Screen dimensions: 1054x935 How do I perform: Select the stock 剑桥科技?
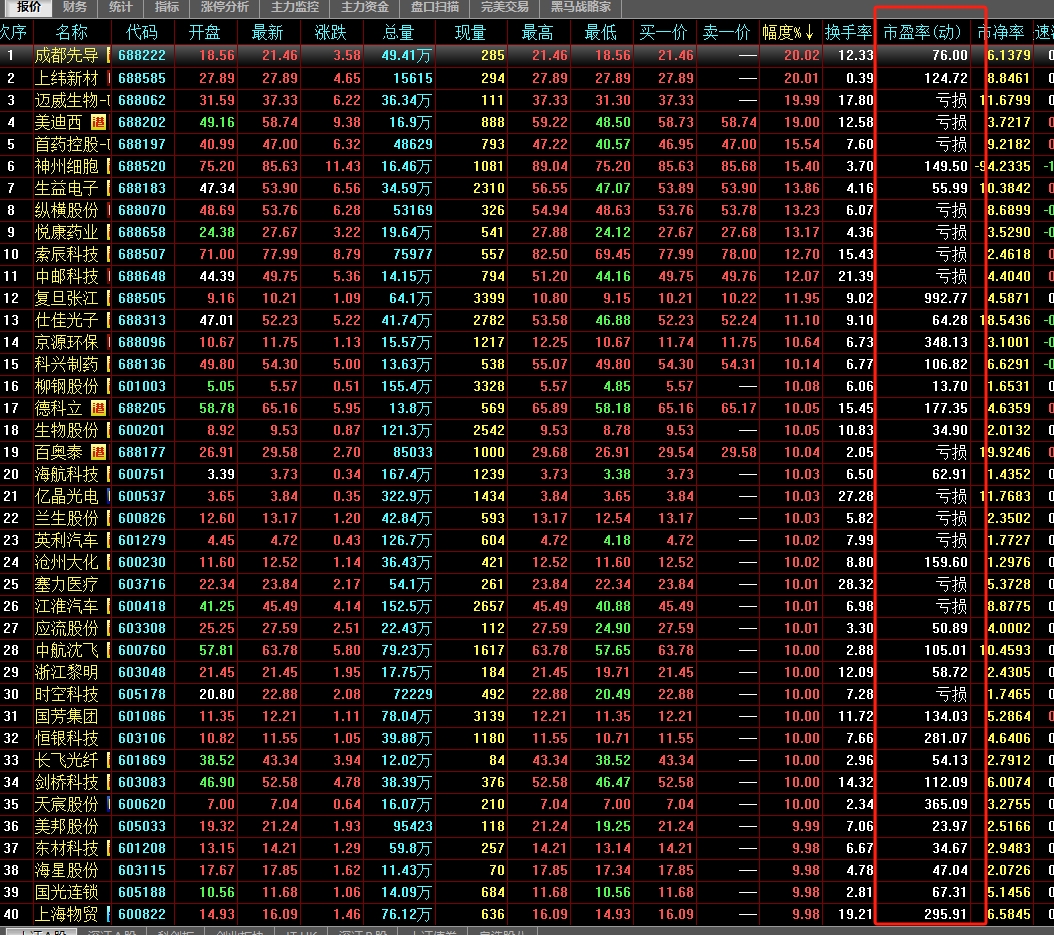(x=67, y=782)
